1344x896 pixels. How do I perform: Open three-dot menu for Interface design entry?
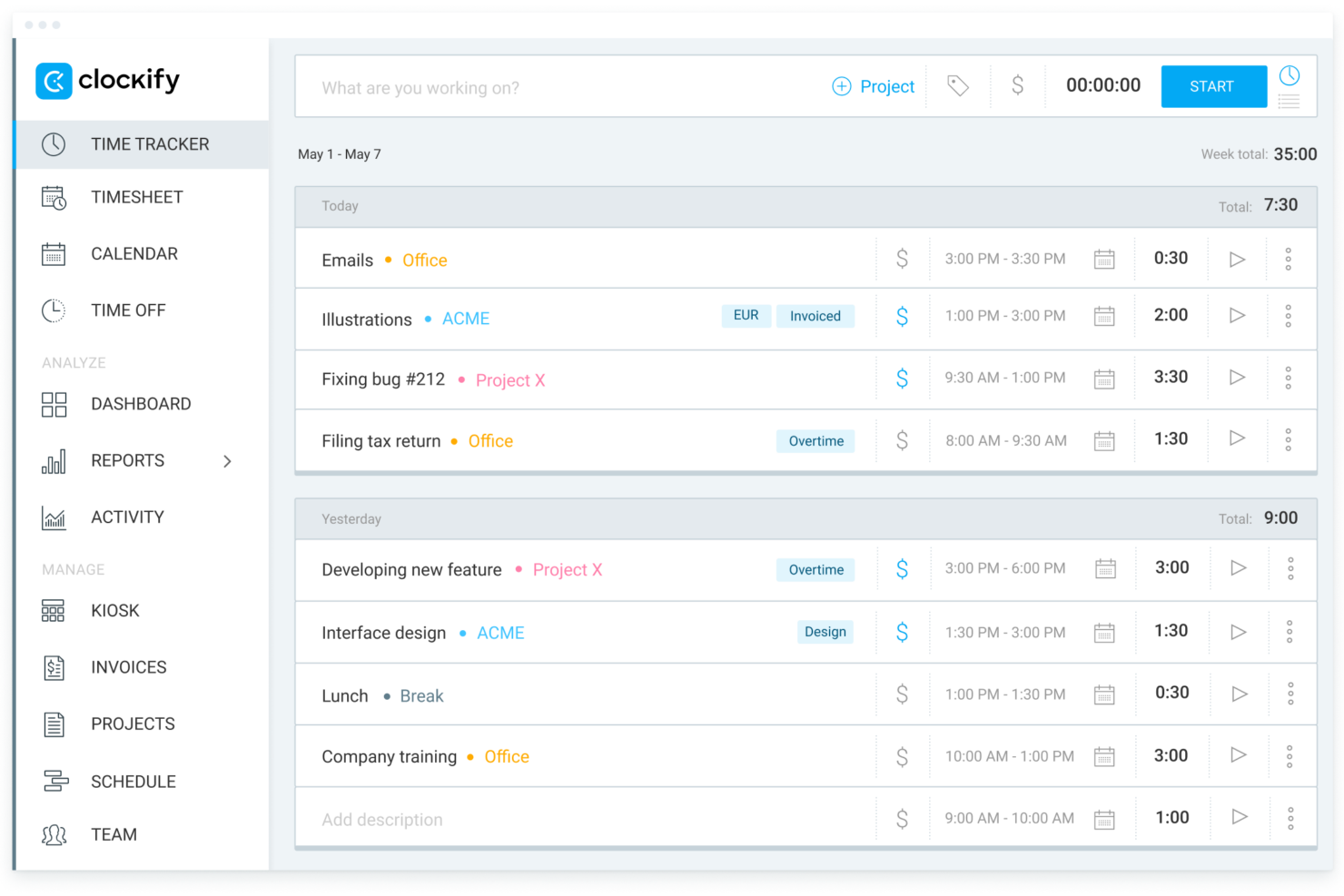1289,632
